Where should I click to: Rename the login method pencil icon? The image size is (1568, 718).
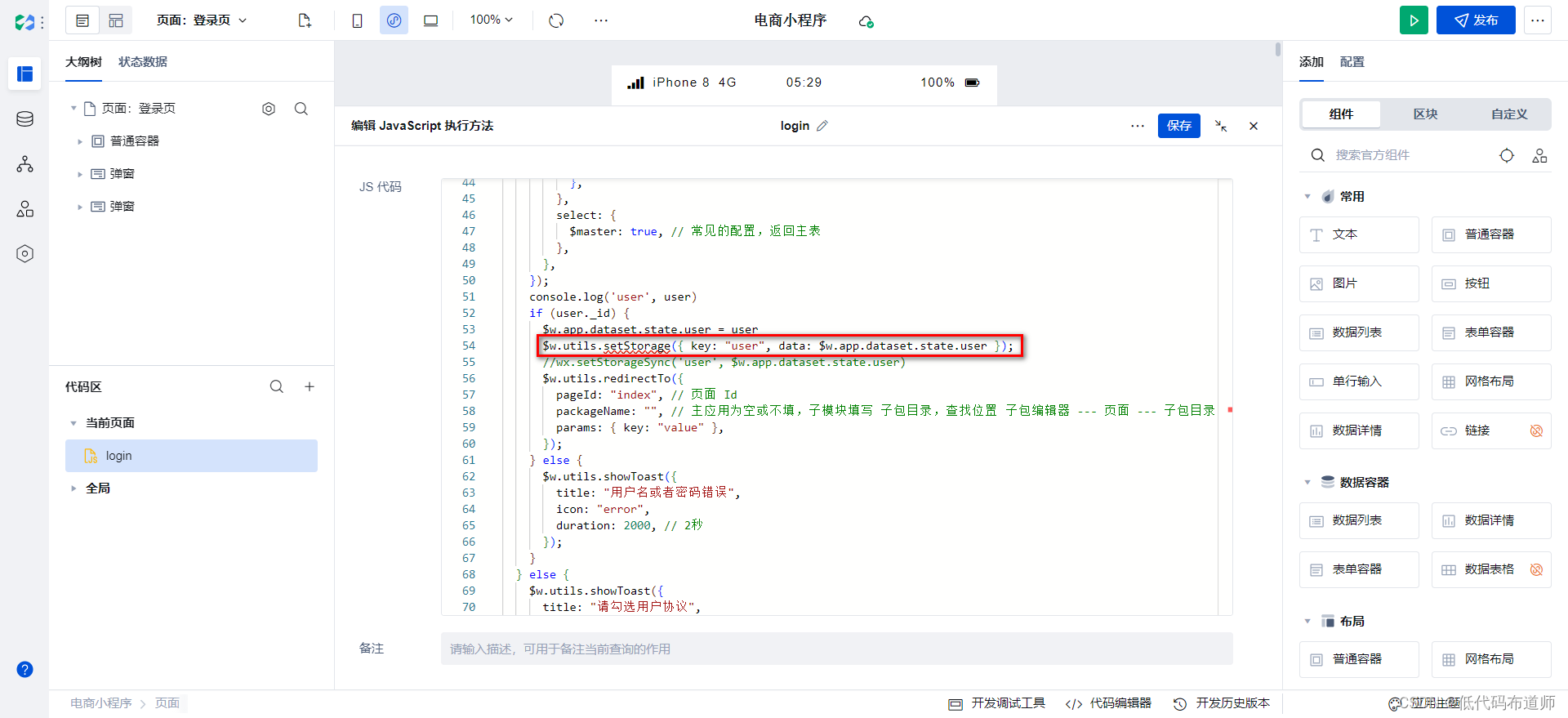[822, 126]
